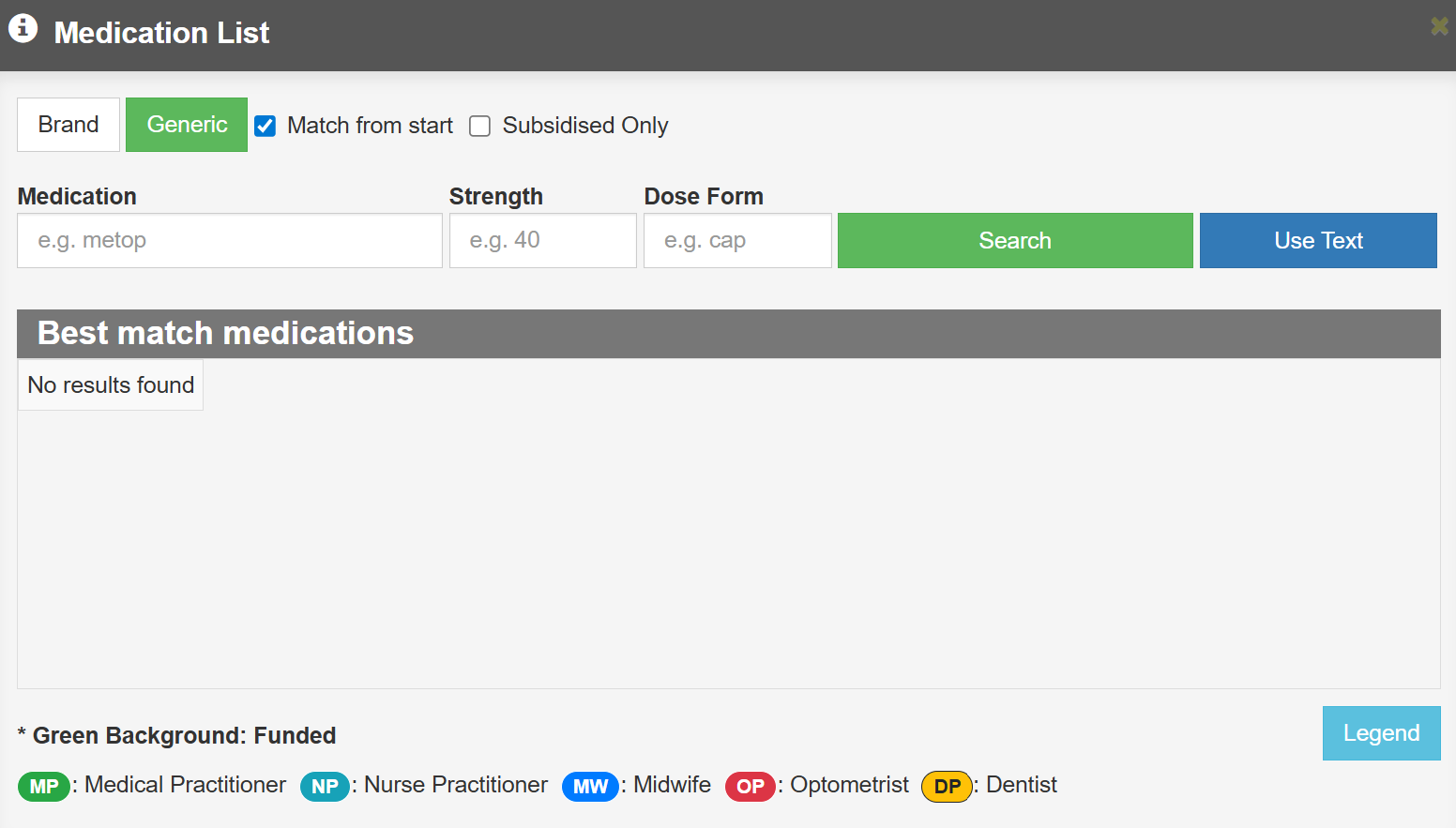Click the Match from start label text
This screenshot has height=828, width=1456.
(370, 126)
